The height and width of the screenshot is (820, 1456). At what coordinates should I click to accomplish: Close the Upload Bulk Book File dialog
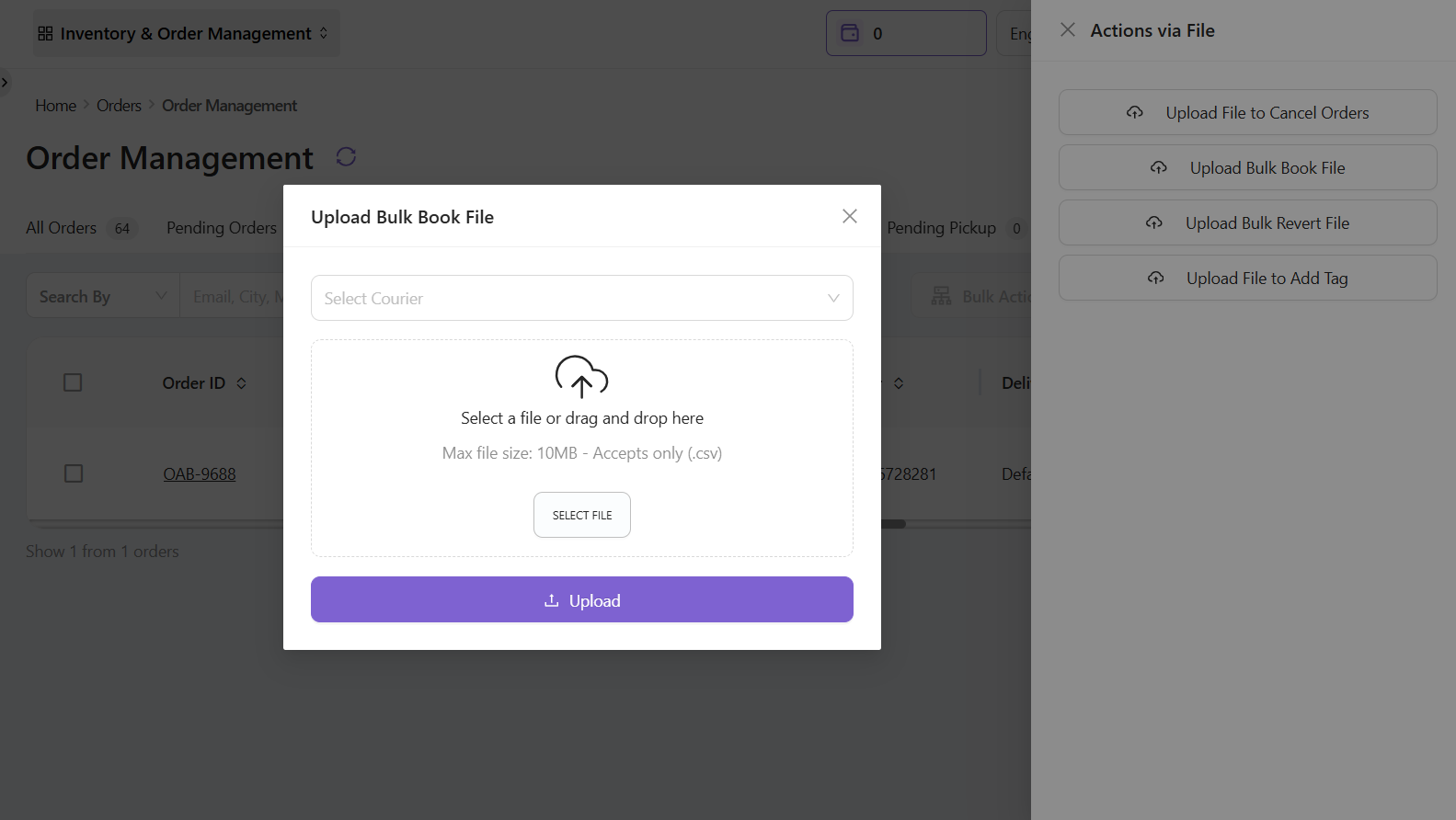849,216
